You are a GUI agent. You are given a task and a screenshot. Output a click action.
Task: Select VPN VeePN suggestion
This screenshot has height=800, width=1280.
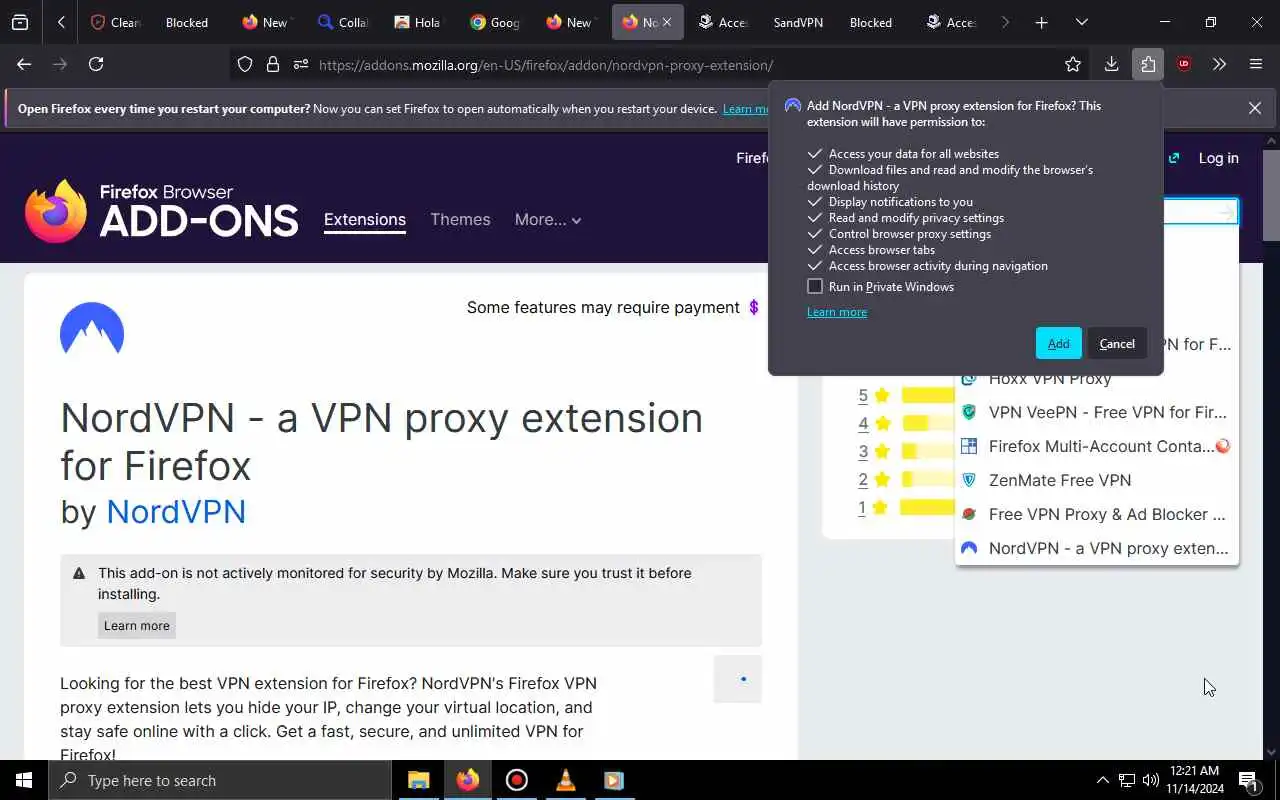[1097, 412]
